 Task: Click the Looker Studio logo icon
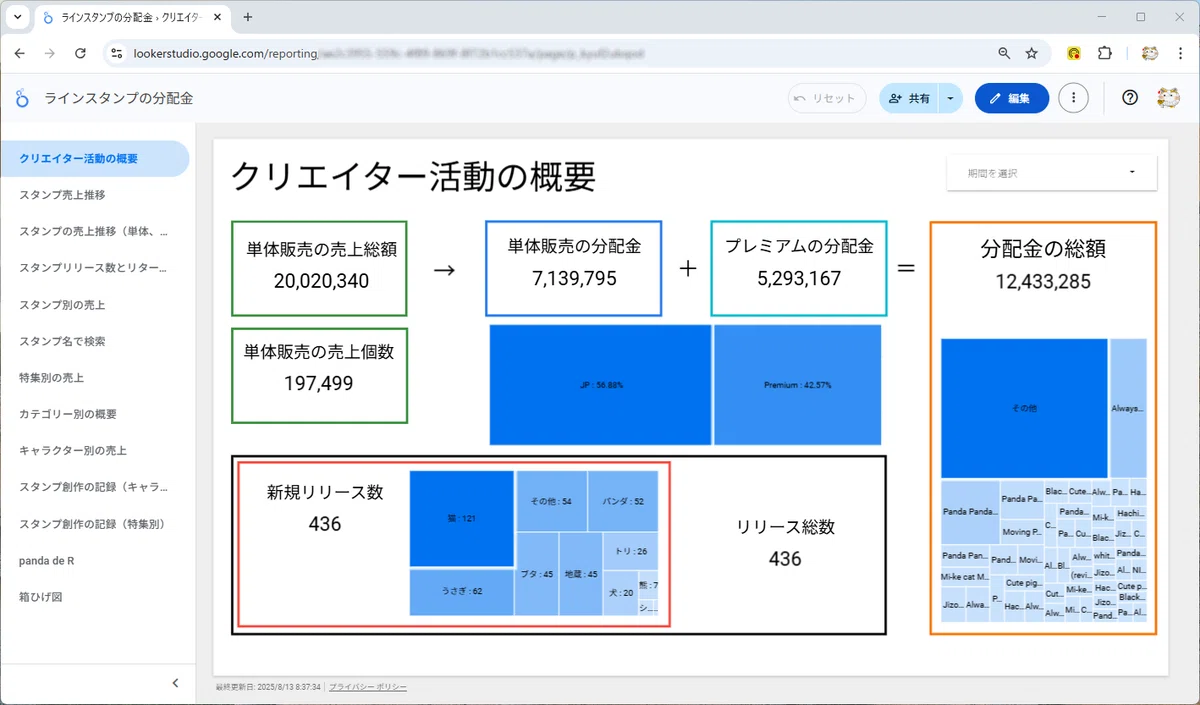point(22,98)
